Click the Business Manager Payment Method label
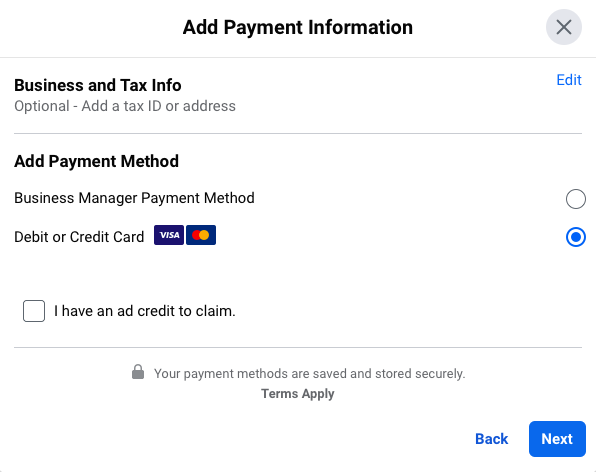This screenshot has height=472, width=596. click(x=134, y=198)
